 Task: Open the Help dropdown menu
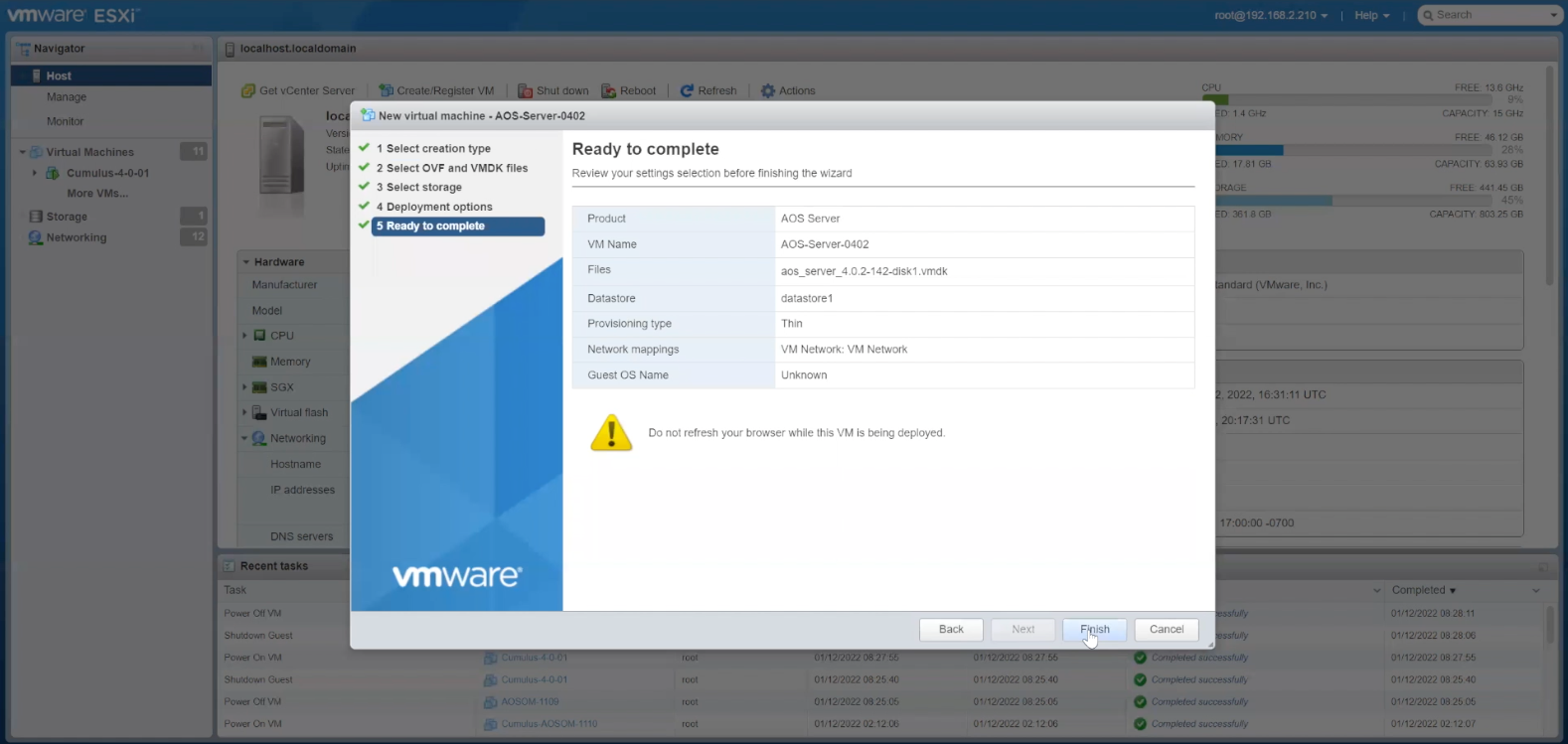click(1372, 15)
